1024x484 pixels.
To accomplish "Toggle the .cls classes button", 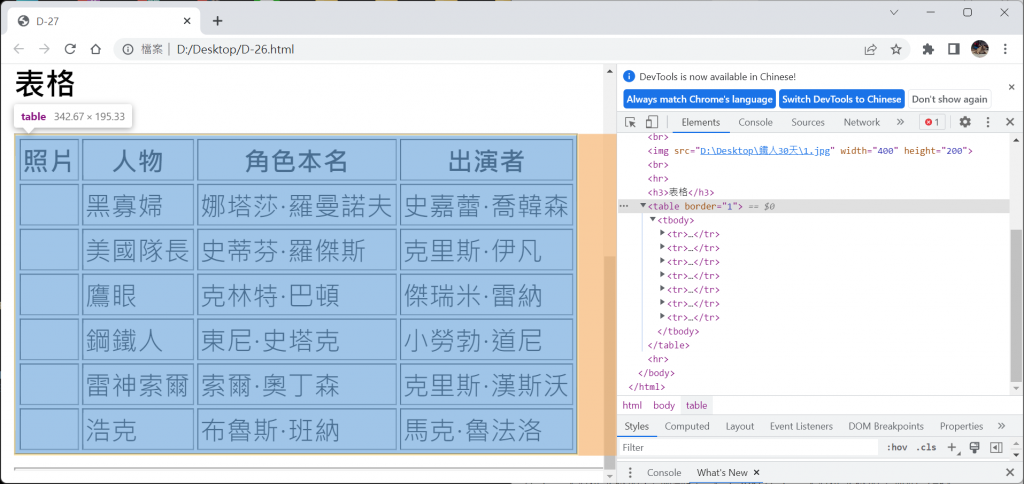I will click(926, 447).
